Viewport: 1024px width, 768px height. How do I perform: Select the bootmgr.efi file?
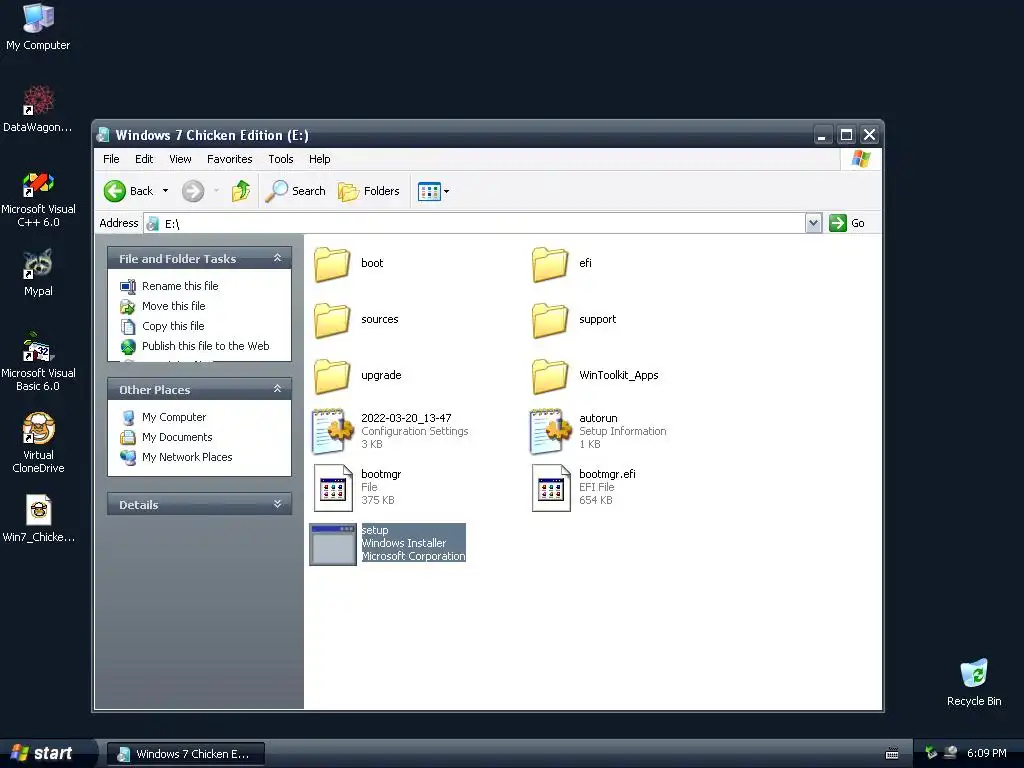(x=584, y=487)
